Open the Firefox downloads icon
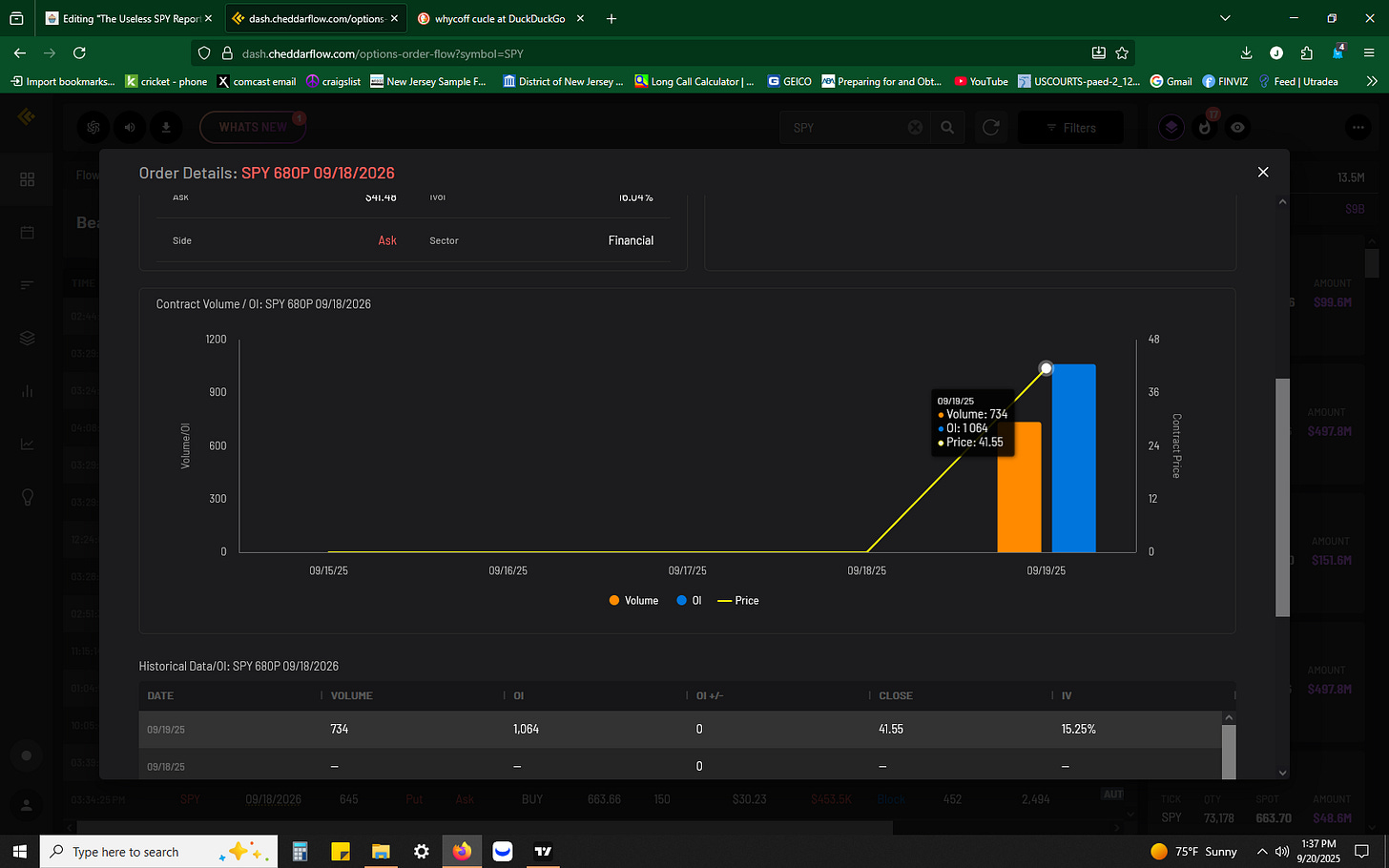Image resolution: width=1389 pixels, height=868 pixels. tap(1246, 53)
